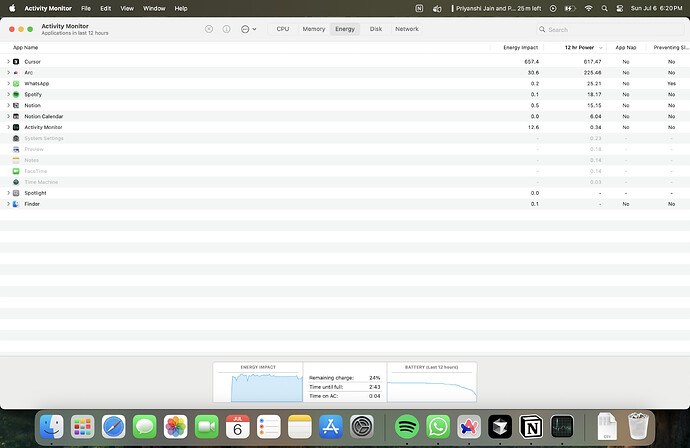The width and height of the screenshot is (690, 448).
Task: Switch to the Disk tab
Action: [375, 29]
